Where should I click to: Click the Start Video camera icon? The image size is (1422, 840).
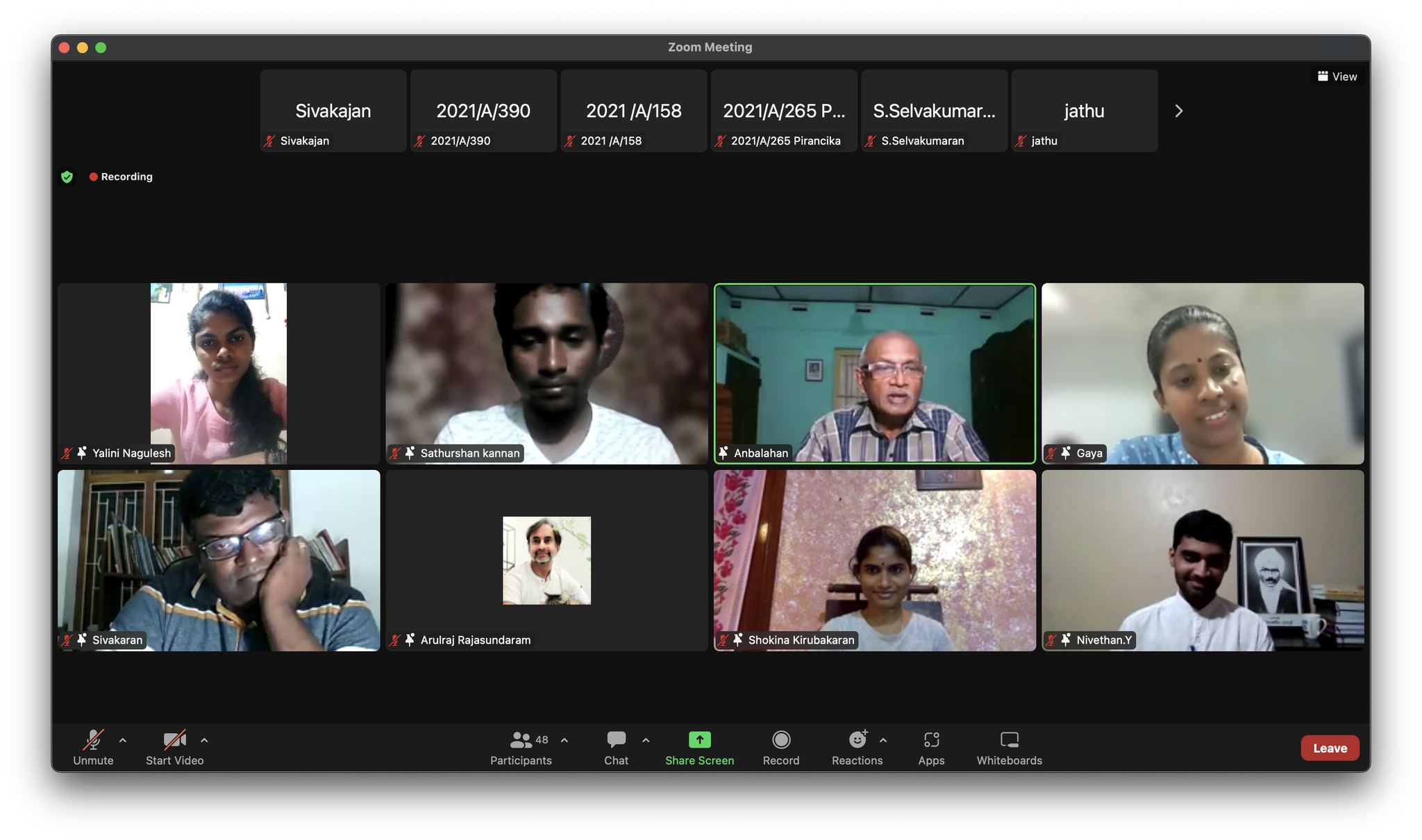(x=174, y=740)
